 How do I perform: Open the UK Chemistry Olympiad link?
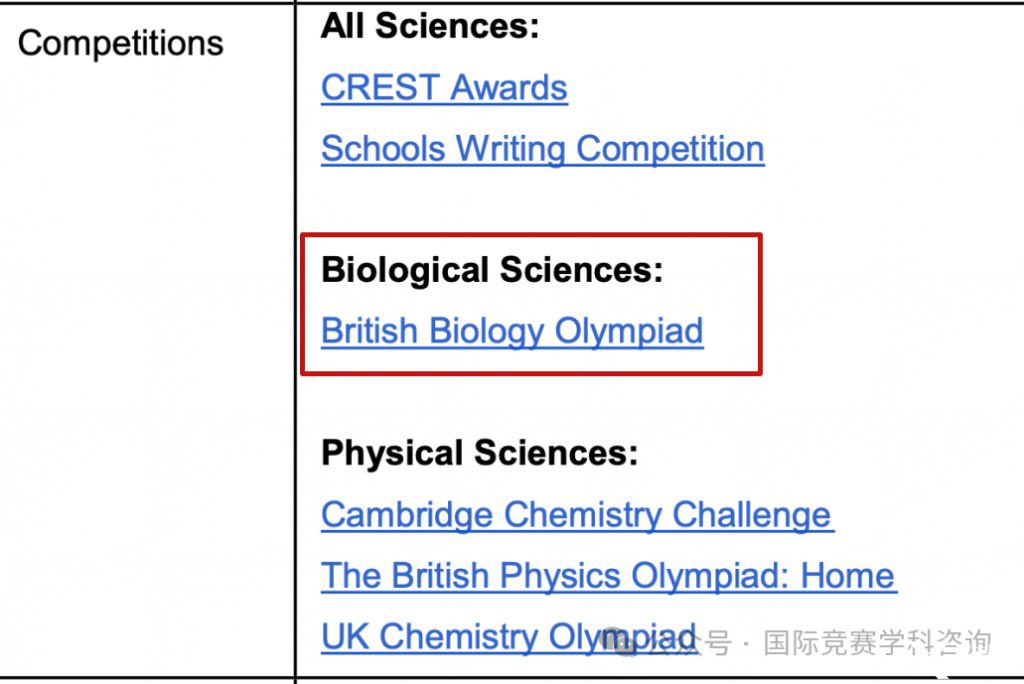click(508, 637)
